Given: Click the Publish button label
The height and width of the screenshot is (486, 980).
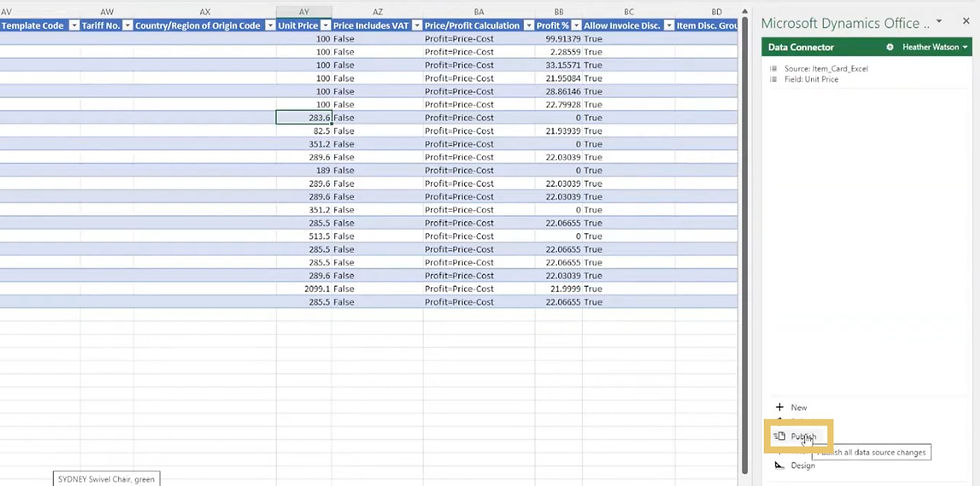Looking at the screenshot, I should 803,436.
